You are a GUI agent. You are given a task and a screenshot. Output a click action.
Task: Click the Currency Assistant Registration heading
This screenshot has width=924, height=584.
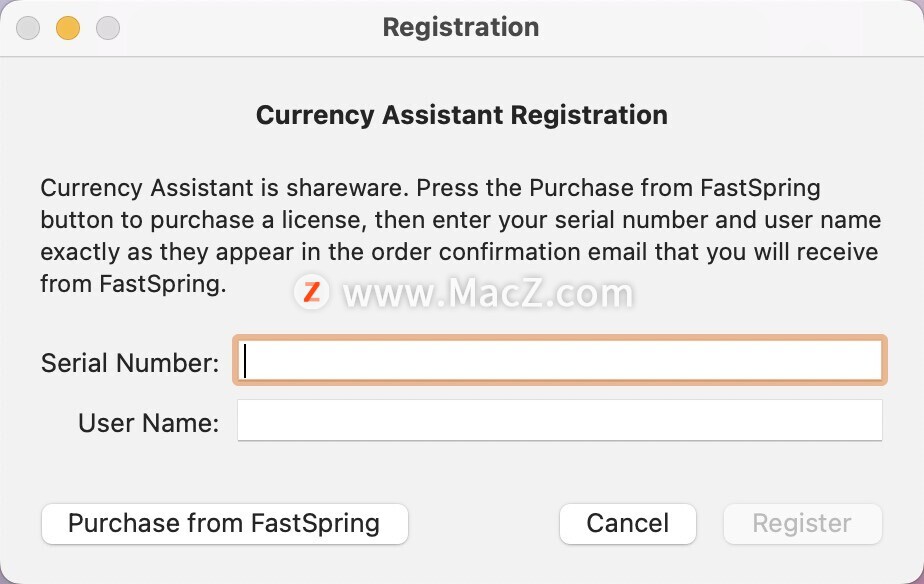(x=461, y=115)
